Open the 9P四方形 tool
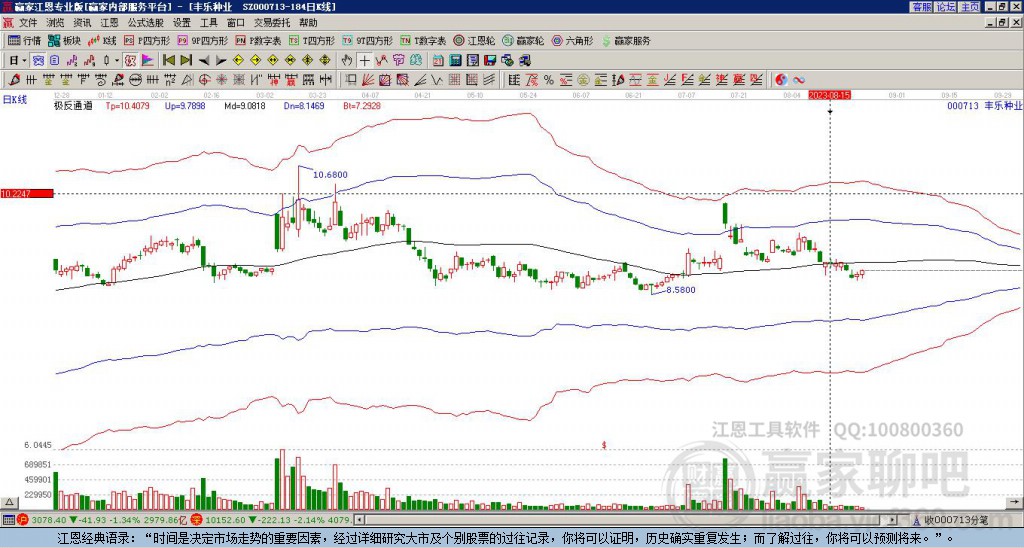The width and height of the screenshot is (1024, 548). point(203,40)
